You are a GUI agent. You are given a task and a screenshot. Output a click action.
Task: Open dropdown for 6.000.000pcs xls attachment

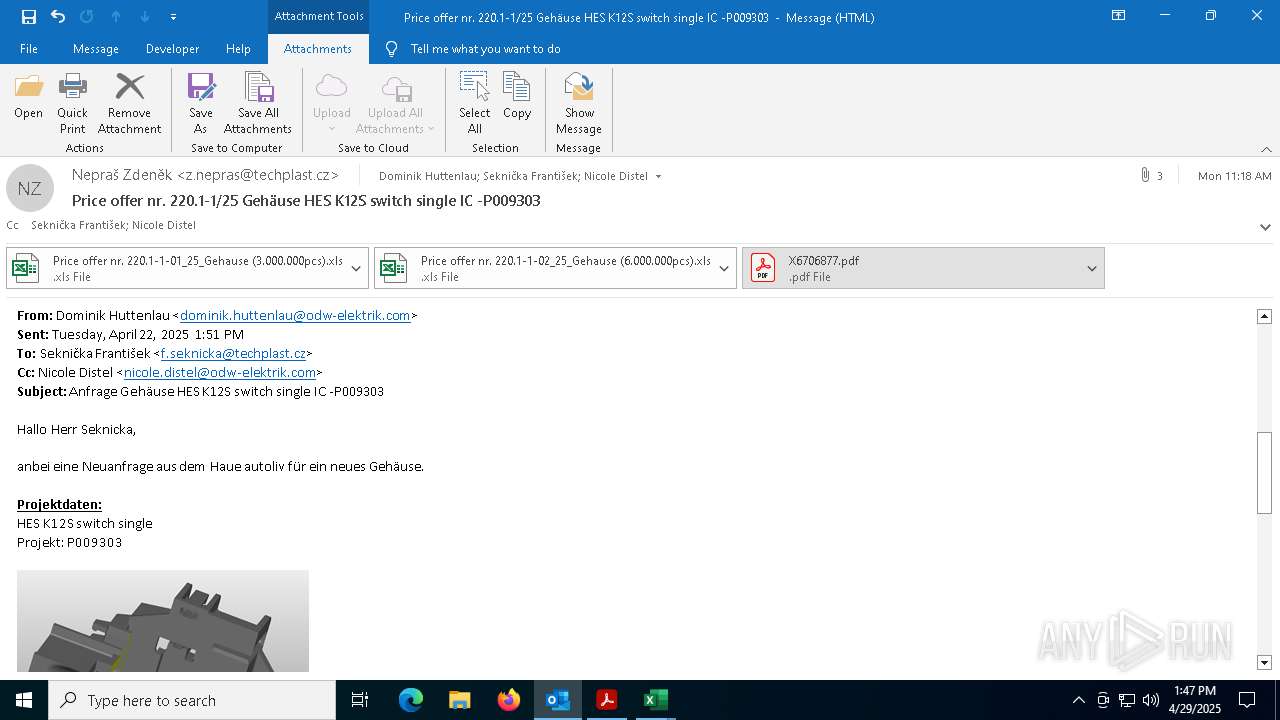pyautogui.click(x=724, y=268)
